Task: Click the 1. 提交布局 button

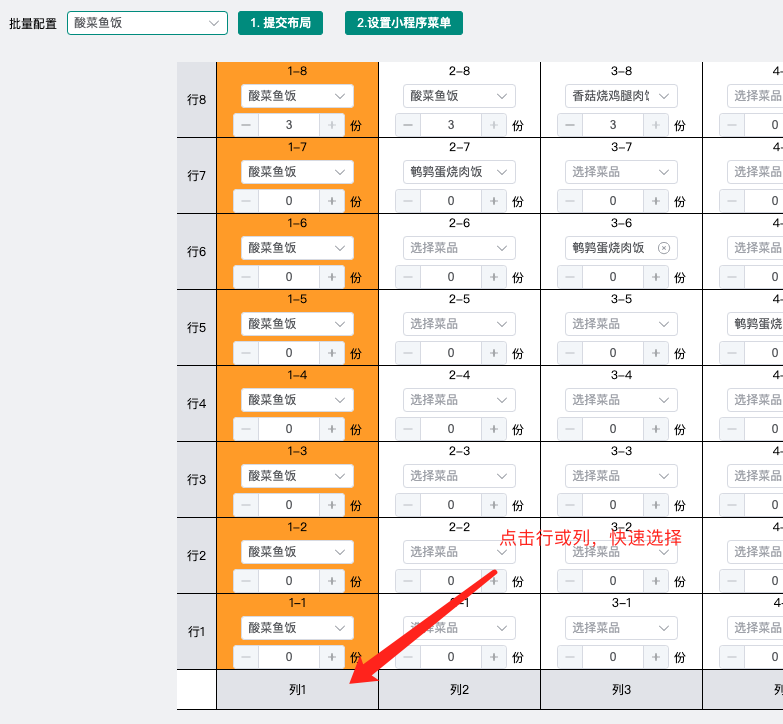Action: 280,23
